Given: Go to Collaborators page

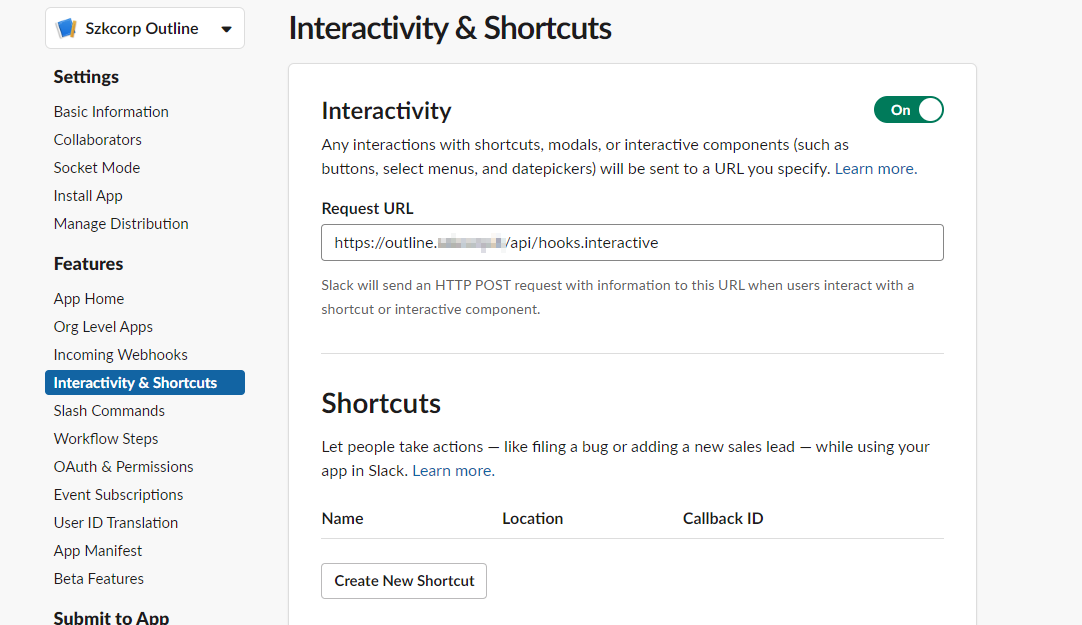Looking at the screenshot, I should click(x=97, y=140).
